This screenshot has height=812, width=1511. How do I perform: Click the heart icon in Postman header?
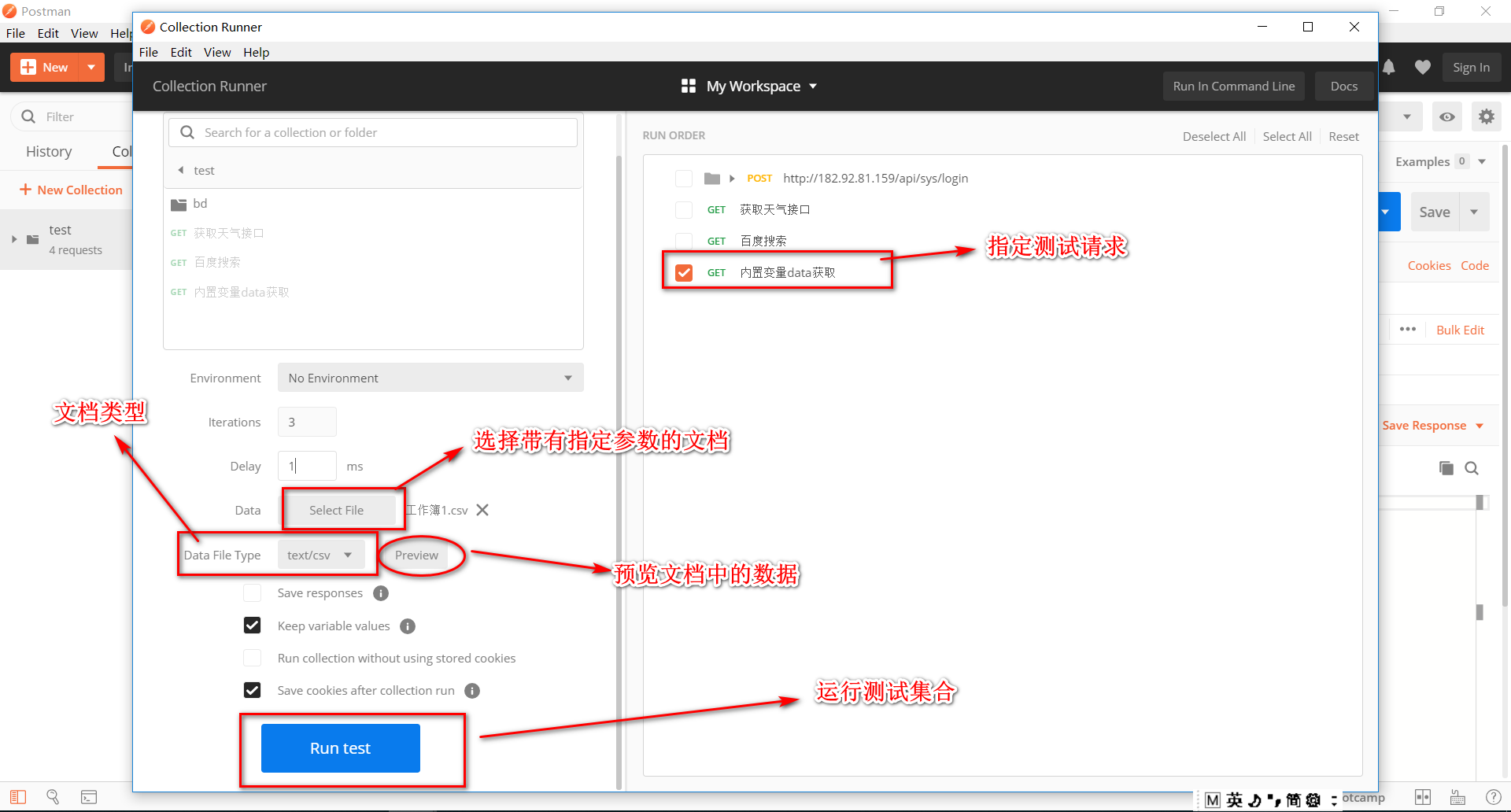[x=1423, y=68]
